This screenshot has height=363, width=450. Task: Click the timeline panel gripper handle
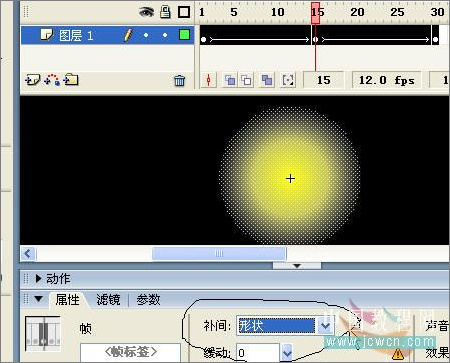(x=26, y=12)
